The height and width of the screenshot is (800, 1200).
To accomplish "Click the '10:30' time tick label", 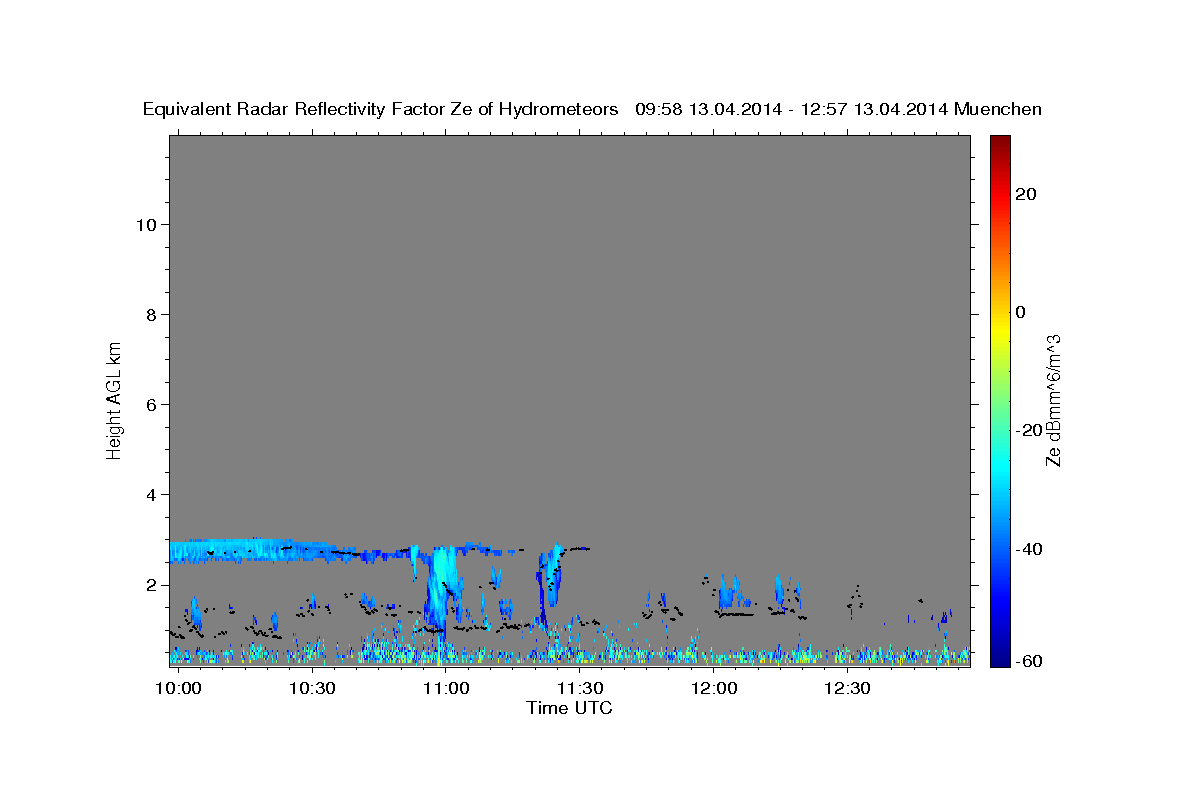I will [x=312, y=689].
